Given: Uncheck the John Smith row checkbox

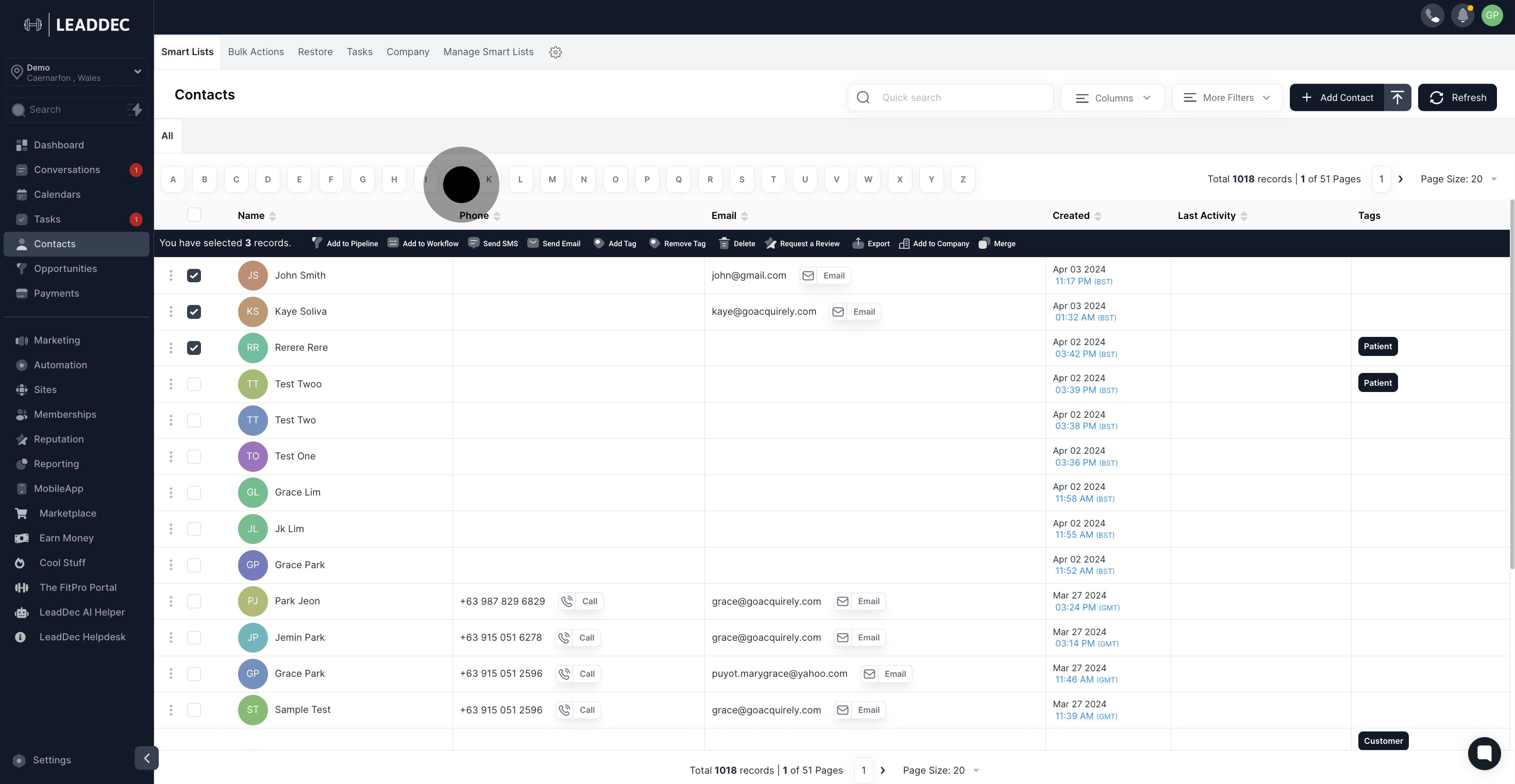Looking at the screenshot, I should click(x=194, y=275).
